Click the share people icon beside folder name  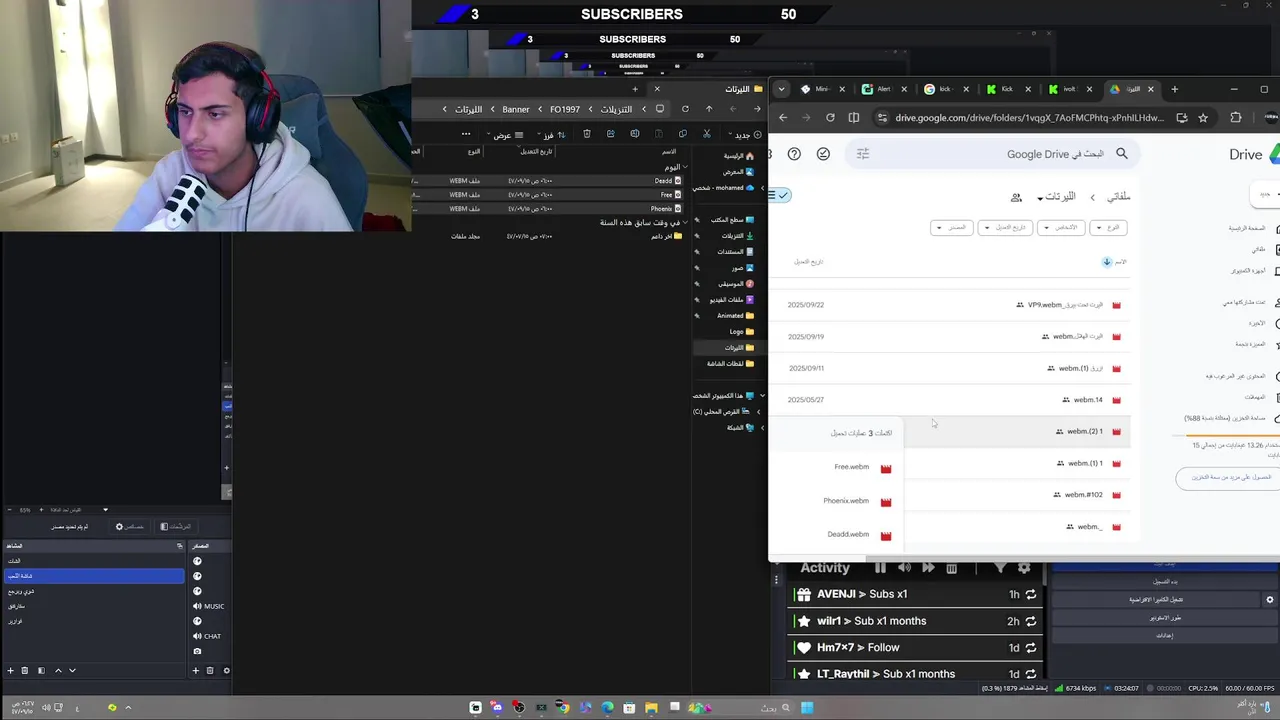[1016, 198]
